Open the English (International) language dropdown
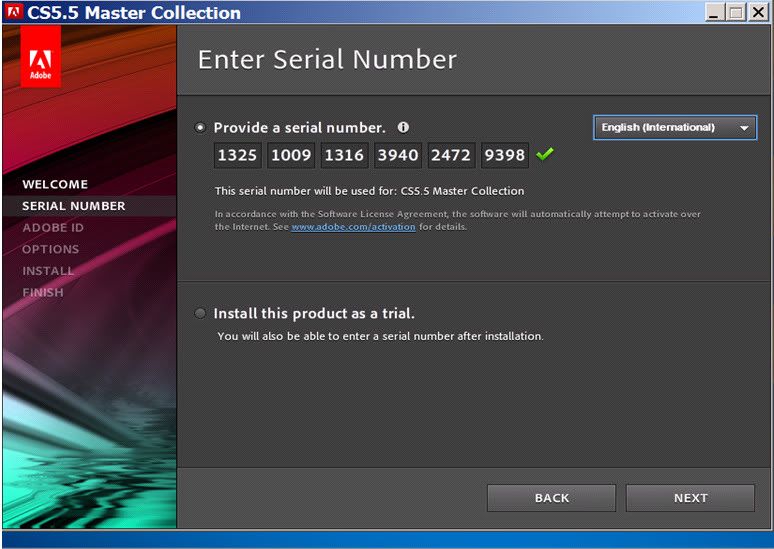Viewport: 774px width, 549px height. (x=675, y=128)
